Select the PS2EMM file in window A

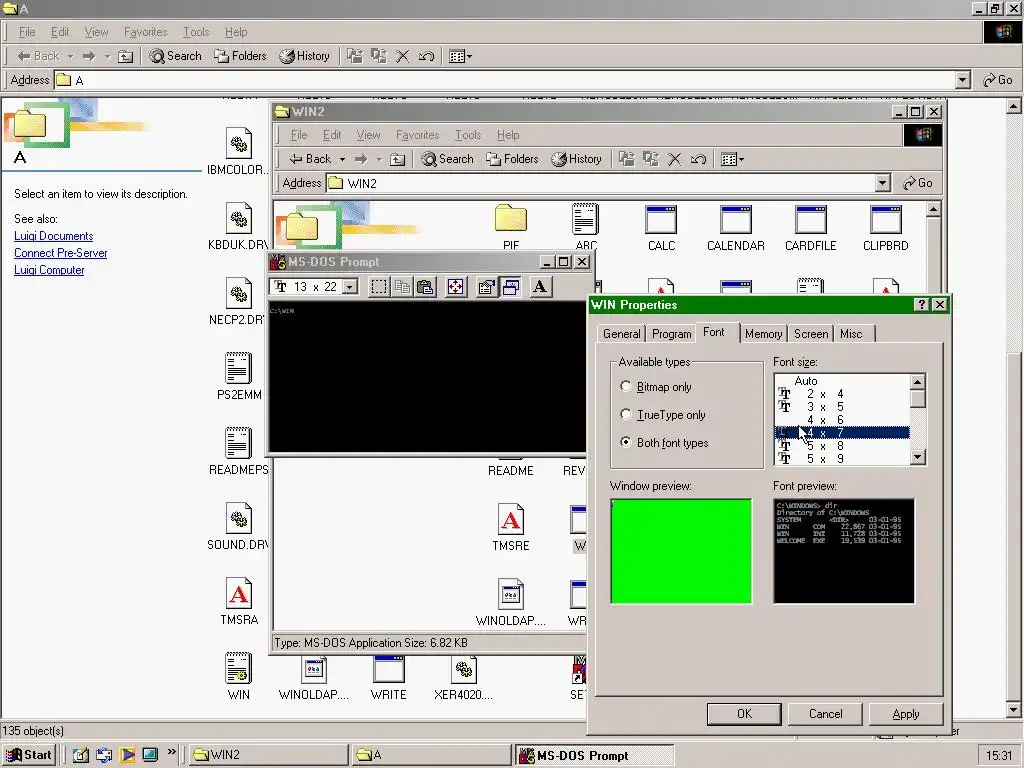pyautogui.click(x=239, y=376)
